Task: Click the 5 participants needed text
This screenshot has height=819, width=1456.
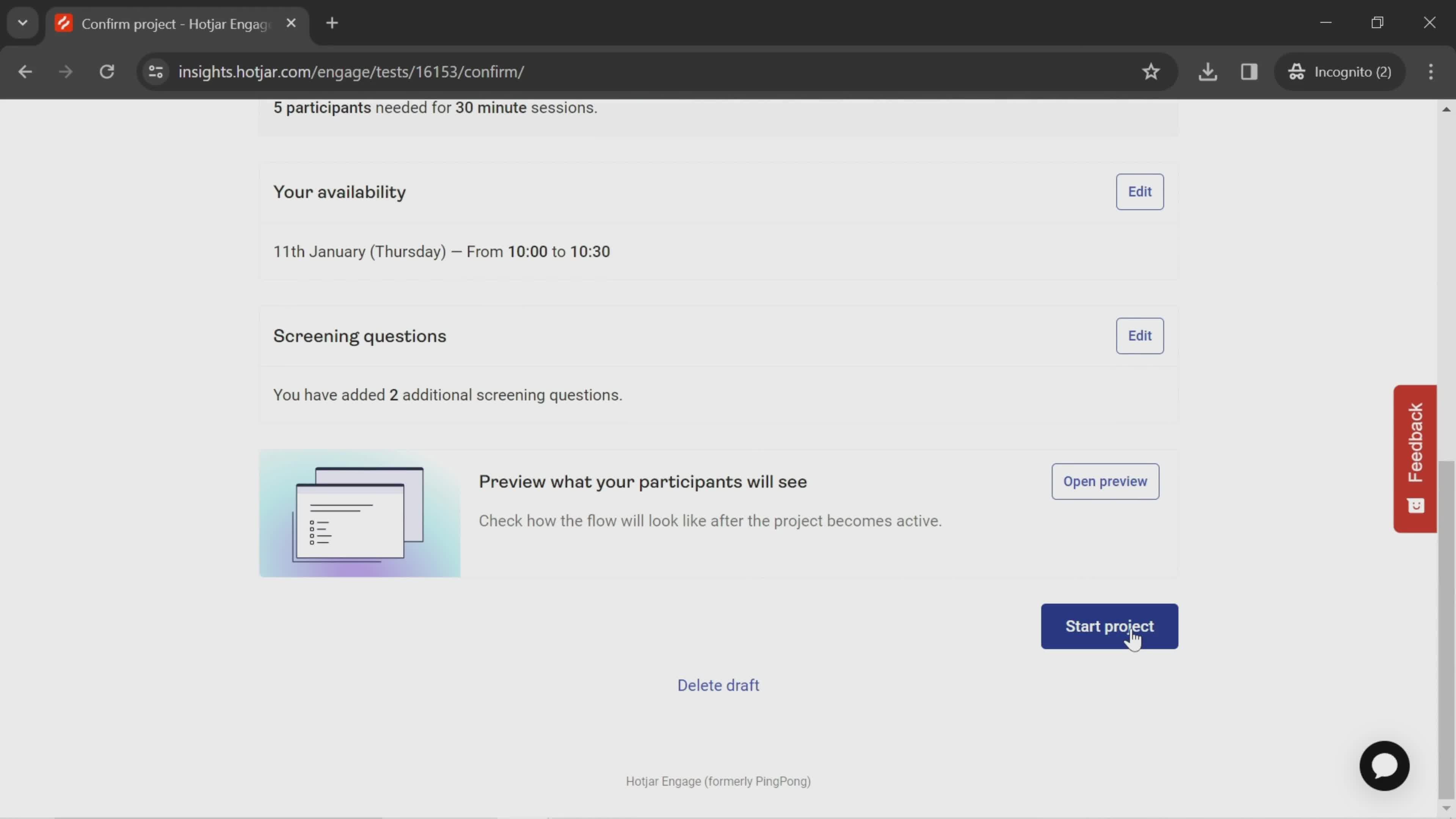Action: click(435, 107)
